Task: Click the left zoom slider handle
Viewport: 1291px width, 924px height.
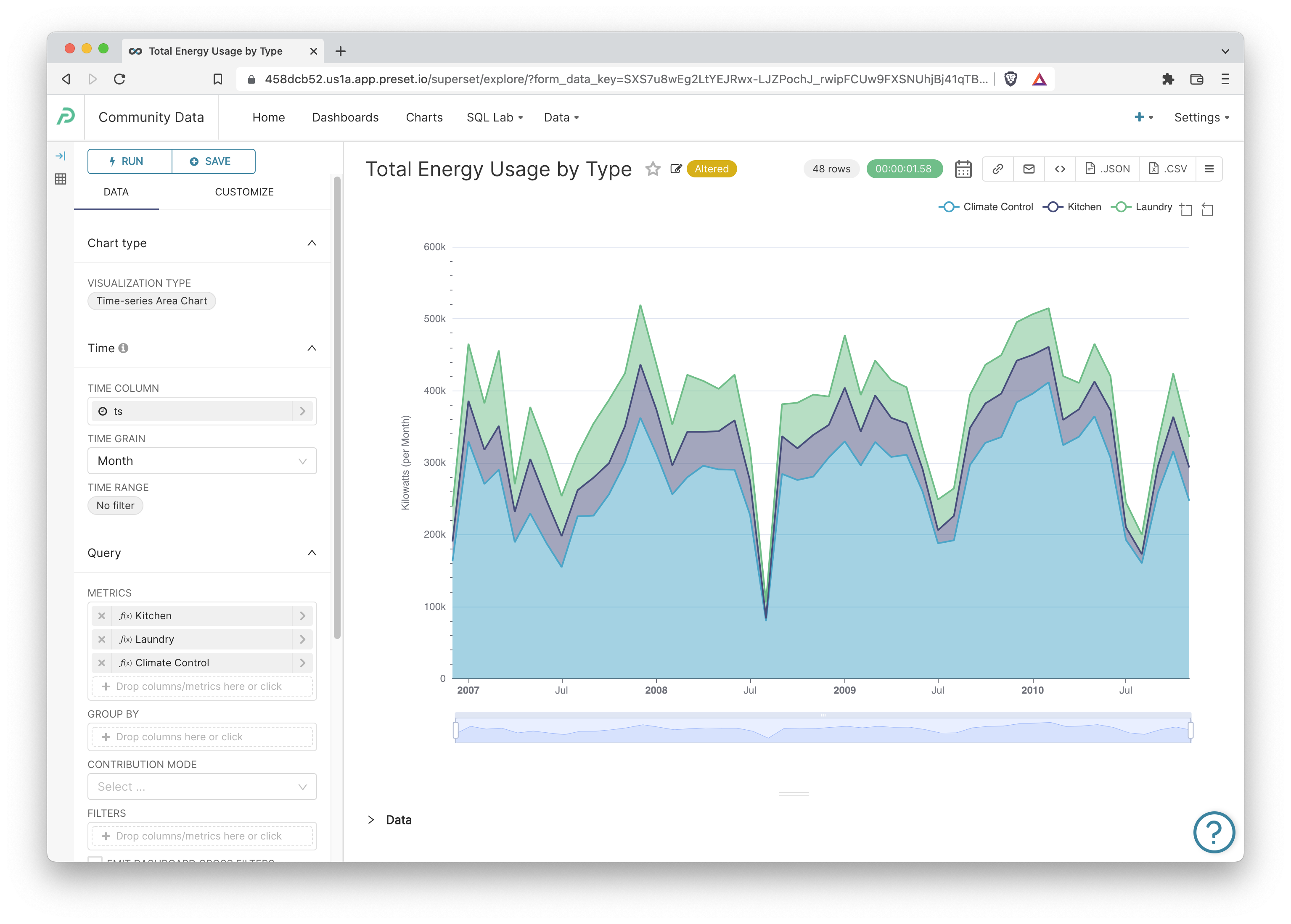Action: tap(456, 730)
